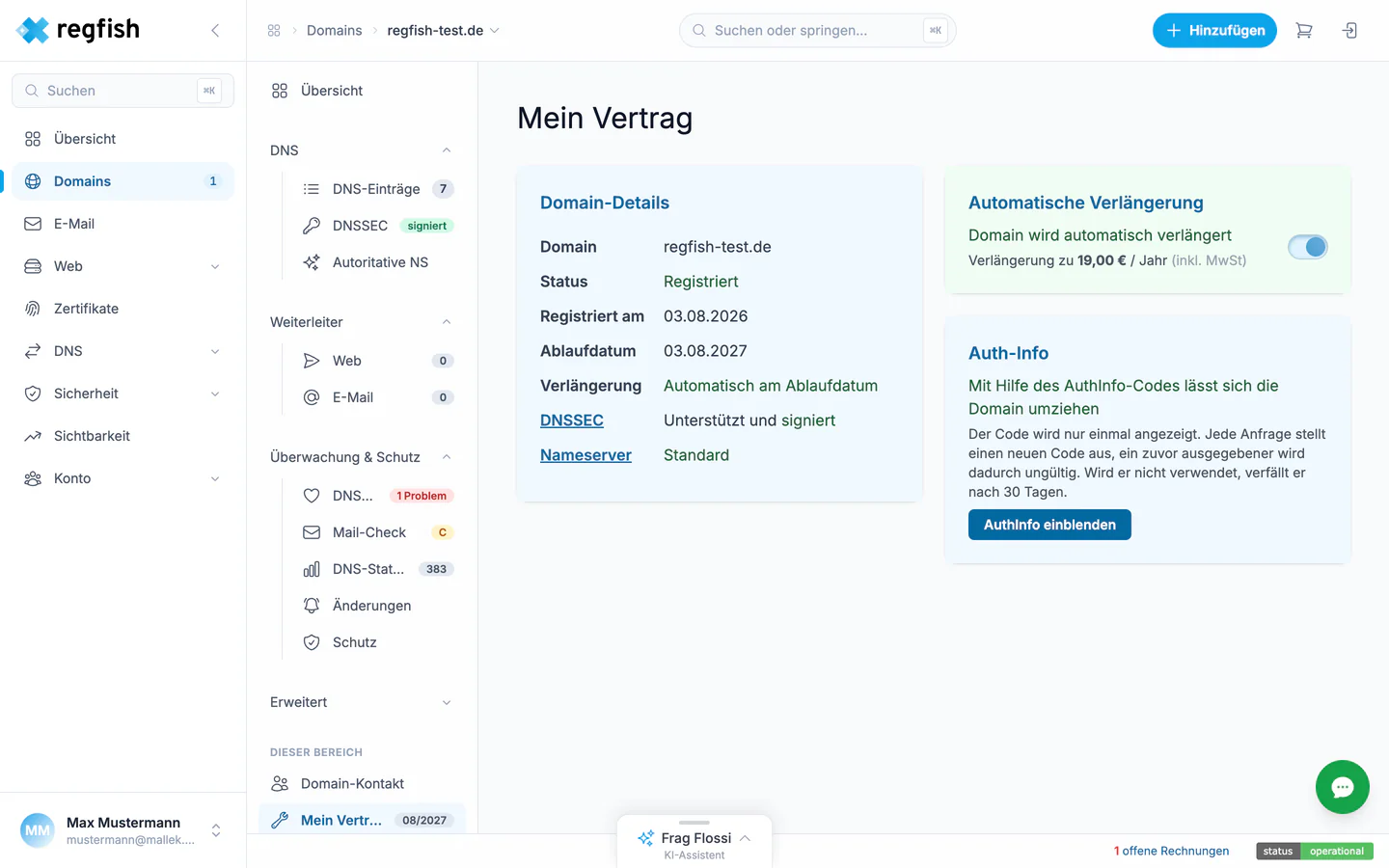The image size is (1389, 868).
Task: Click the Sicherheit shield icon in main sidebar
Action: (x=33, y=393)
